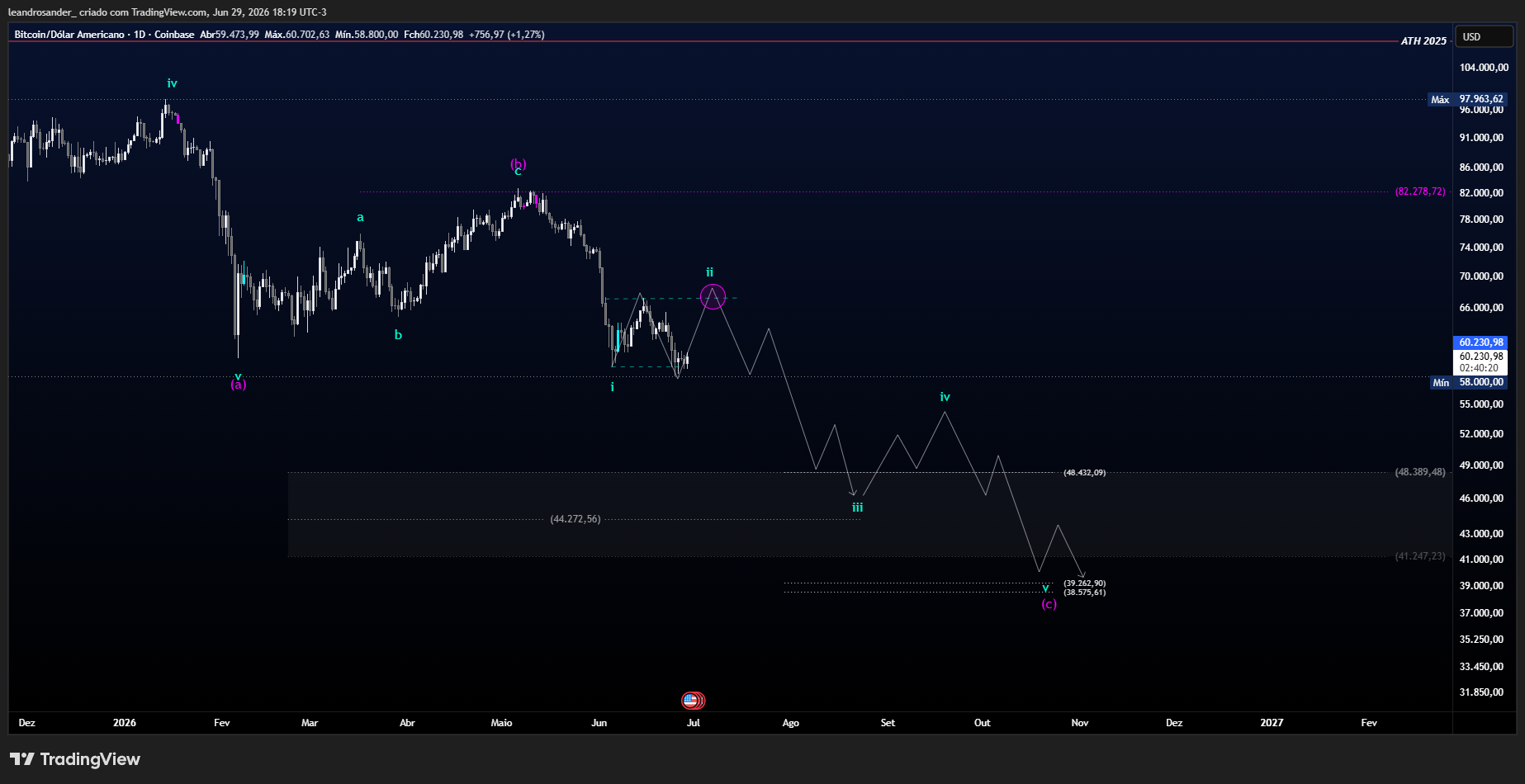
Task: Select the magenta (b) wave label
Action: point(518,163)
